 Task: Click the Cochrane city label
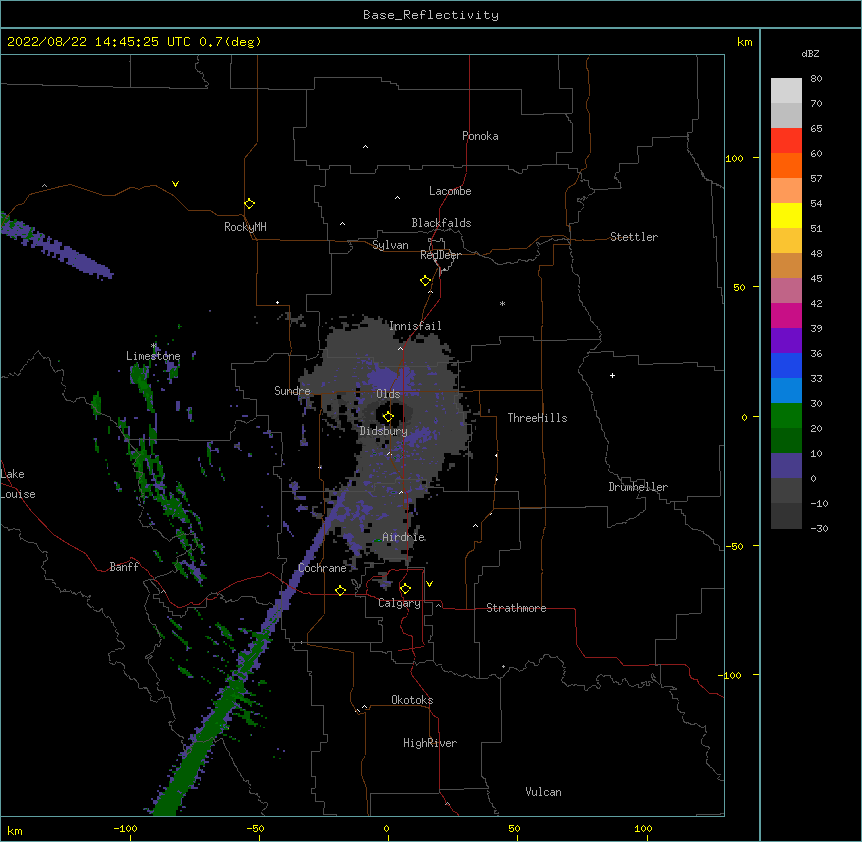click(x=322, y=568)
